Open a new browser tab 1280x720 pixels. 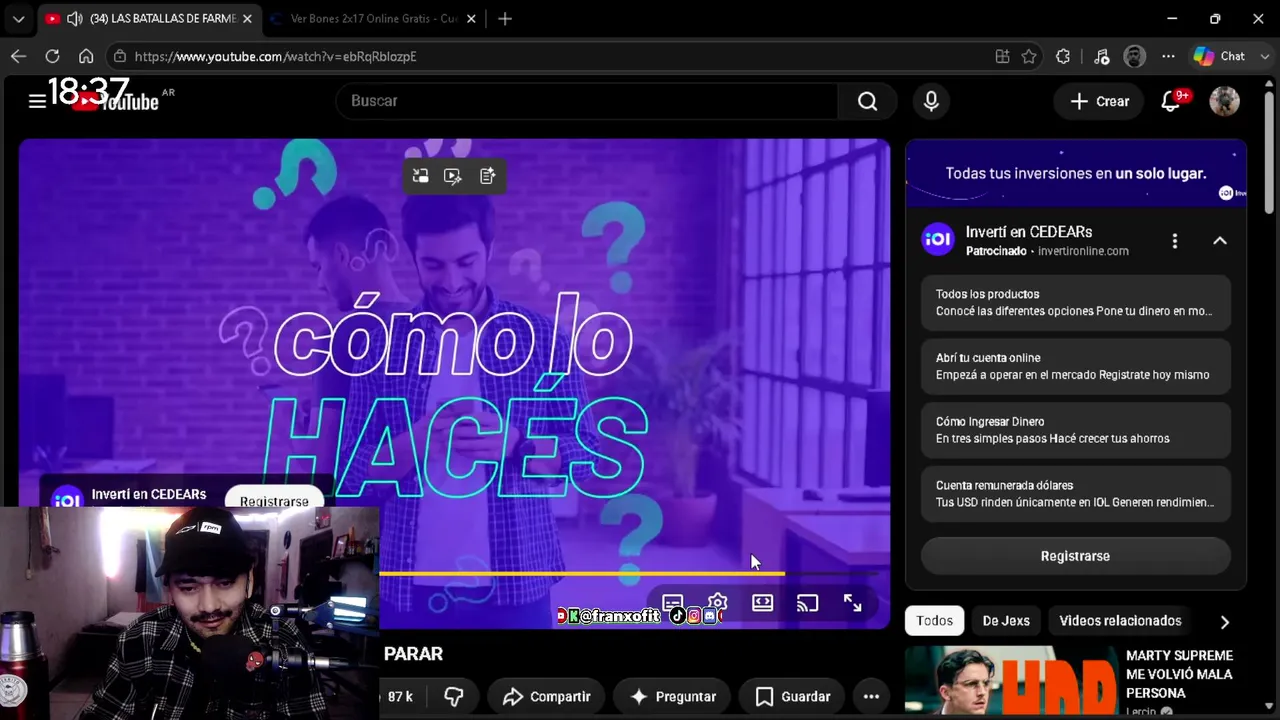(505, 19)
